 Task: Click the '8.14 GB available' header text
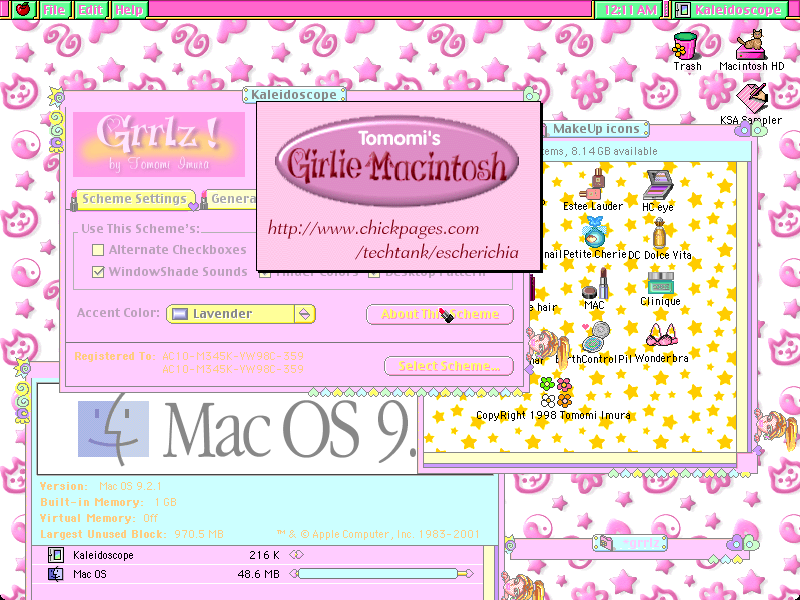614,151
